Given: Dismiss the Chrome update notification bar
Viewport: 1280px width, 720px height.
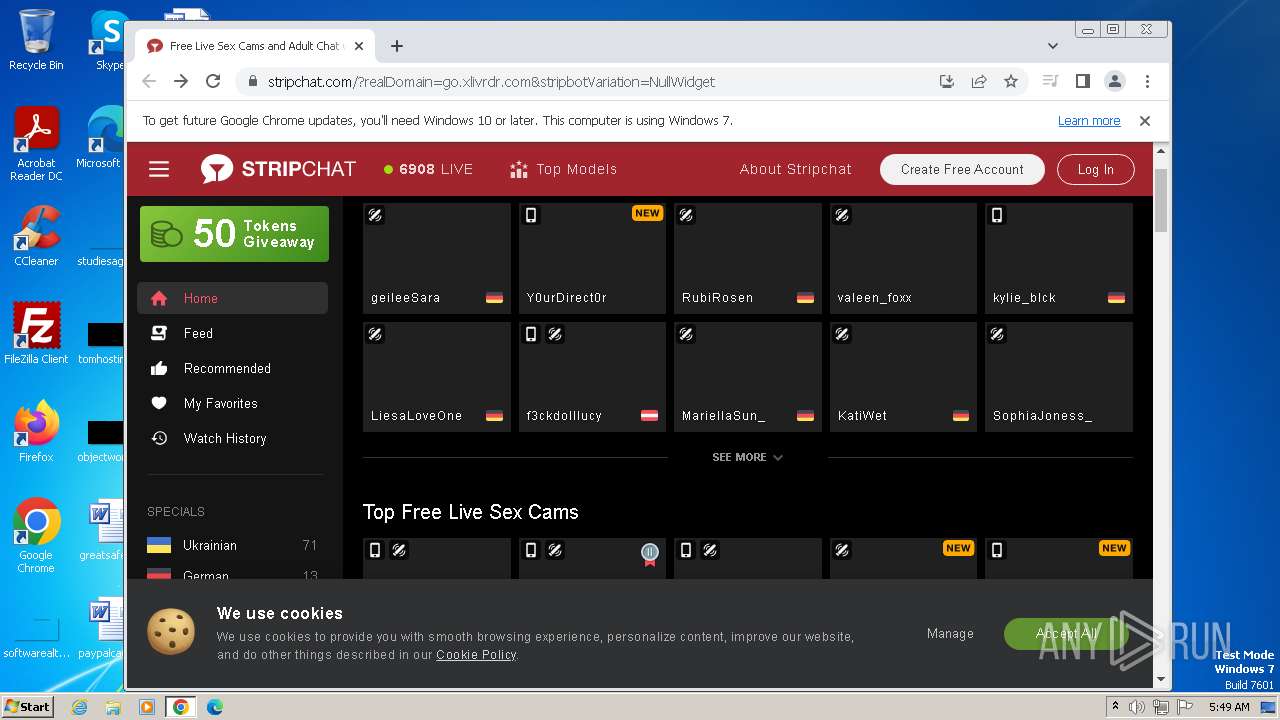Looking at the screenshot, I should point(1145,121).
